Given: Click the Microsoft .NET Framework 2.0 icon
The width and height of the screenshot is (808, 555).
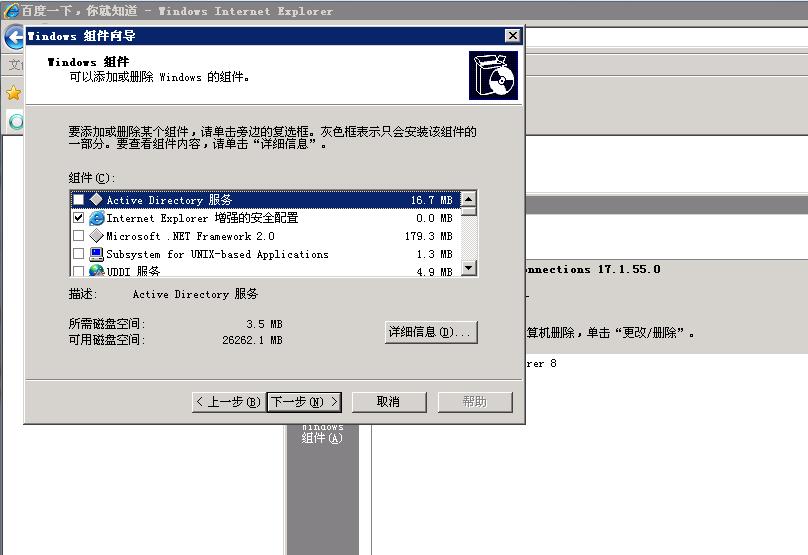Looking at the screenshot, I should tap(96, 236).
